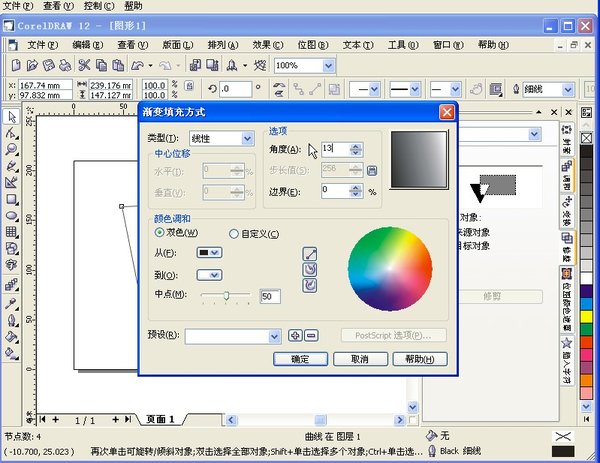Open the 从 start color dropdown

[x=209, y=254]
